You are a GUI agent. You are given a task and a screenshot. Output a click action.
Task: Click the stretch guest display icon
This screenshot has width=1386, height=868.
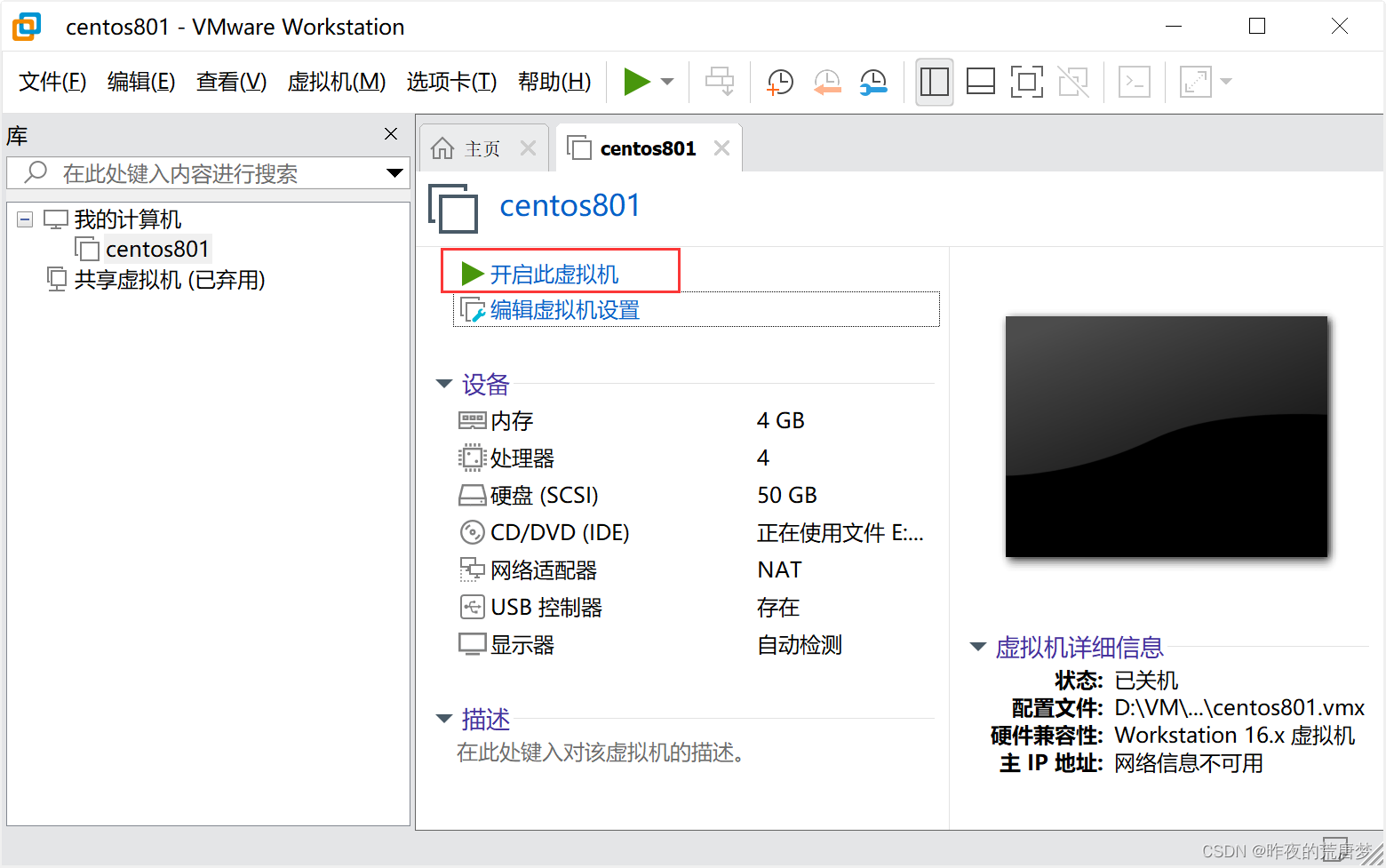pos(1196,82)
